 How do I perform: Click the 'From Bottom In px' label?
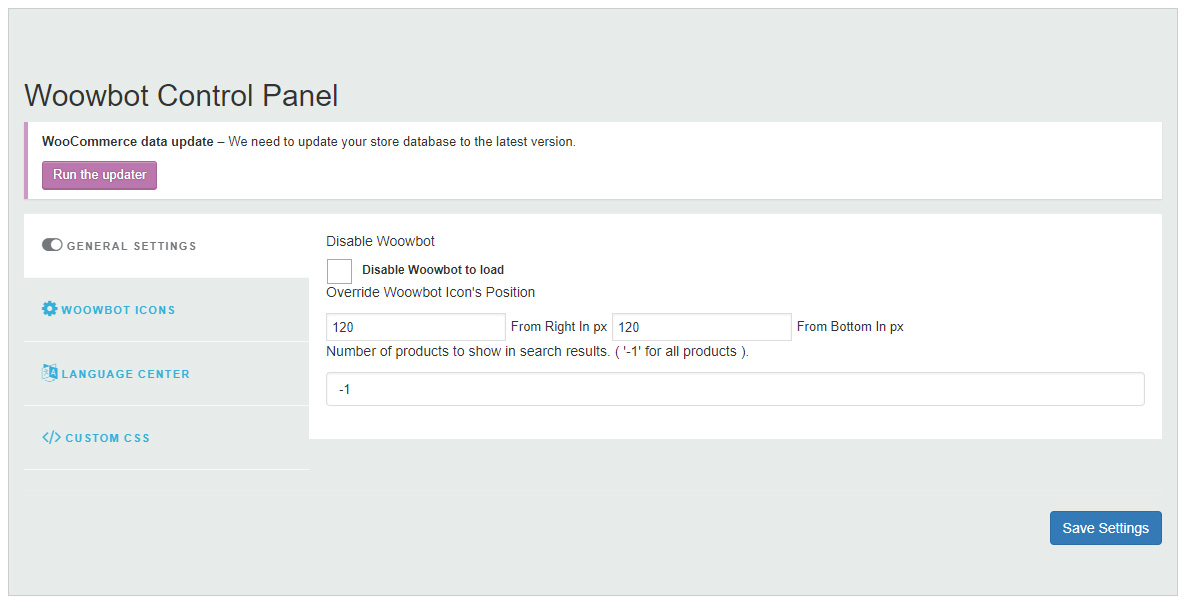point(850,327)
